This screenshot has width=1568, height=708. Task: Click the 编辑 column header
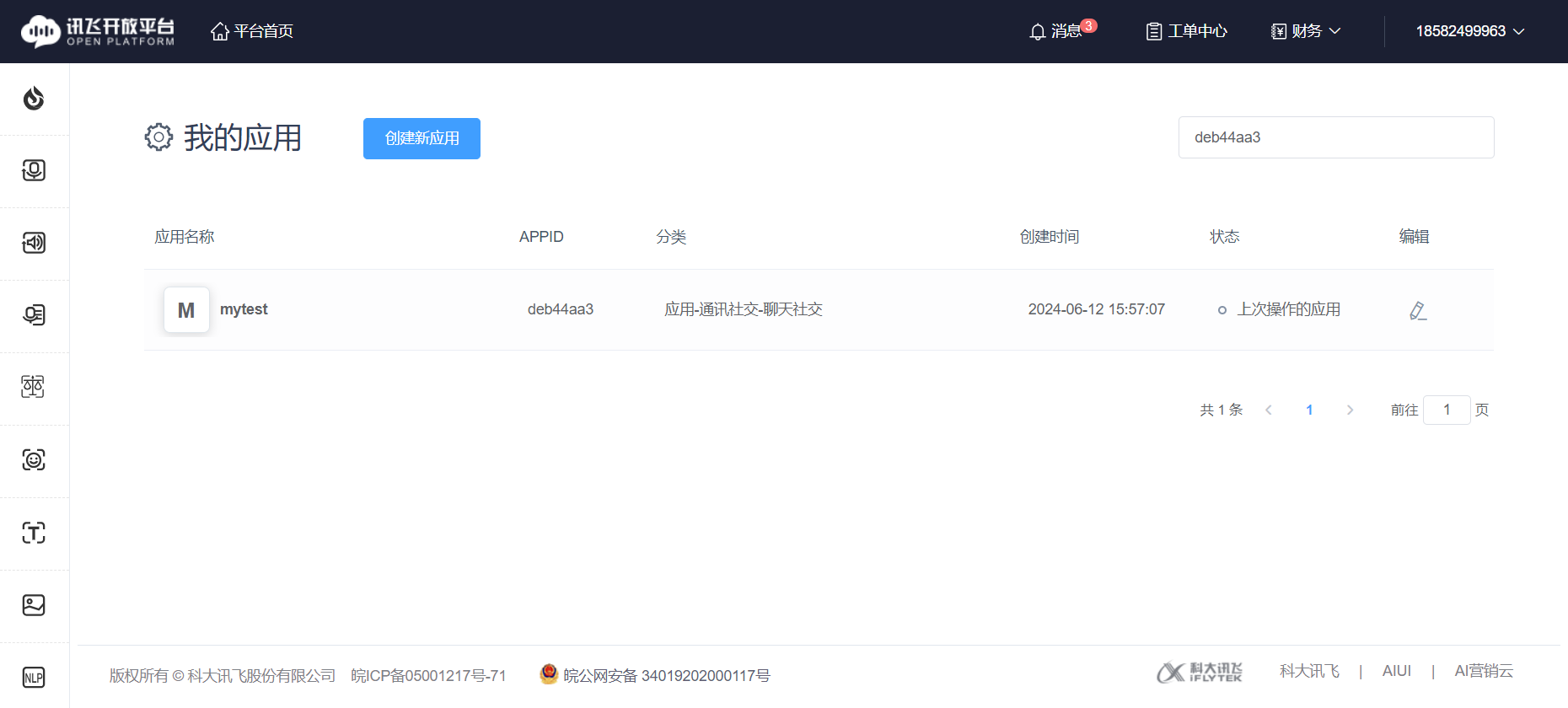pyautogui.click(x=1415, y=237)
